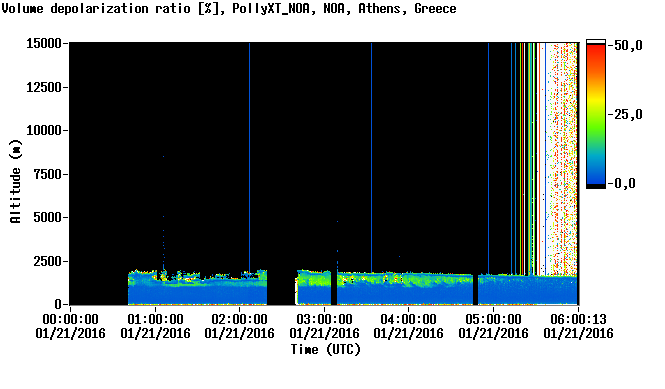The height and width of the screenshot is (389, 665).
Task: Select the 00:00:00 time axis label
Action: pos(70,319)
